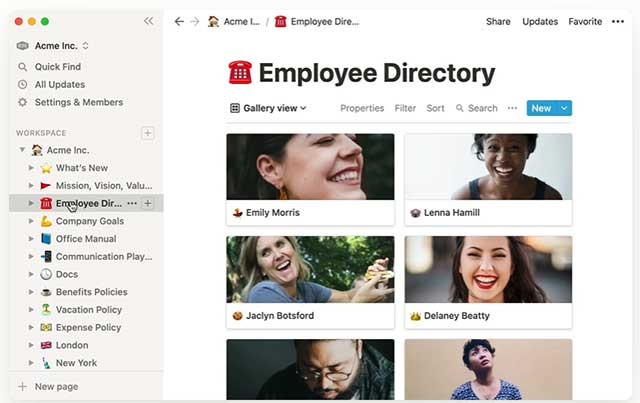Open gallery toolbar three-dot options
Screen dimensions: 640x403
[512, 108]
